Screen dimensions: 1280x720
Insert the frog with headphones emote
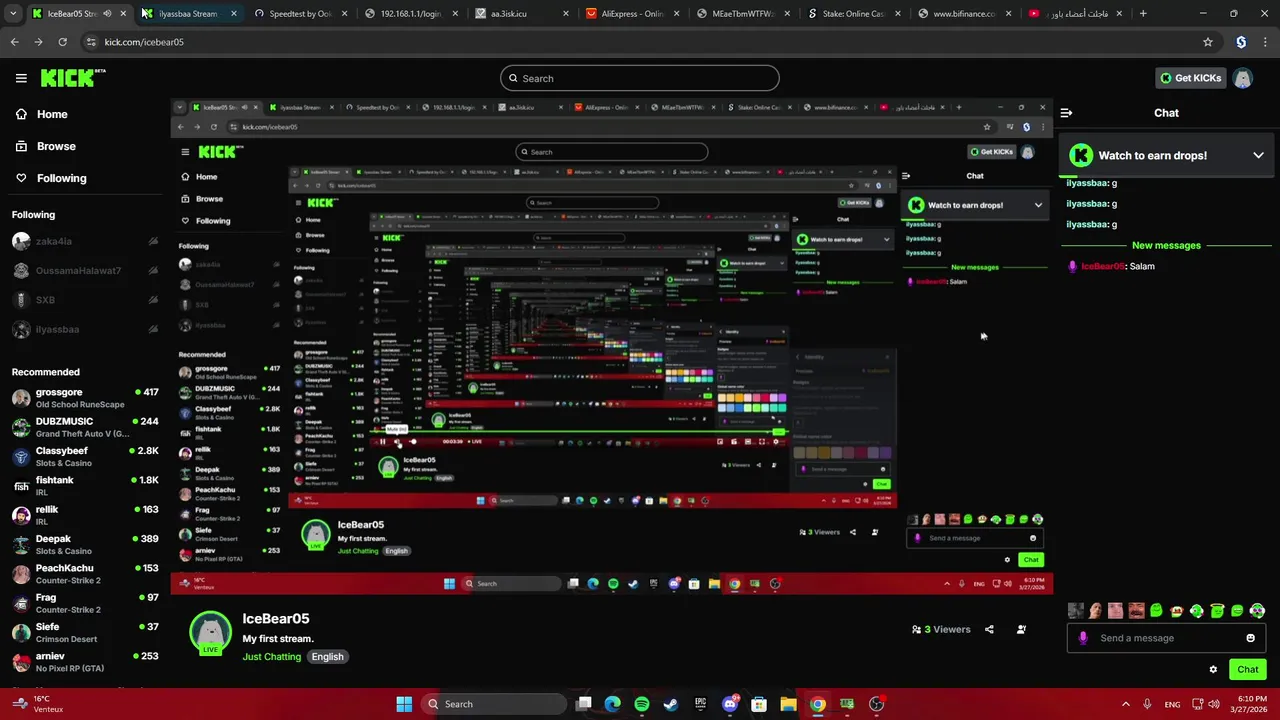1196,611
